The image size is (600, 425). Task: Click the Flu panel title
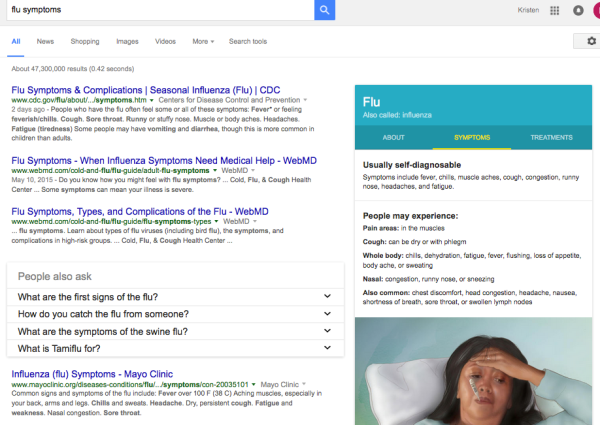pyautogui.click(x=371, y=102)
